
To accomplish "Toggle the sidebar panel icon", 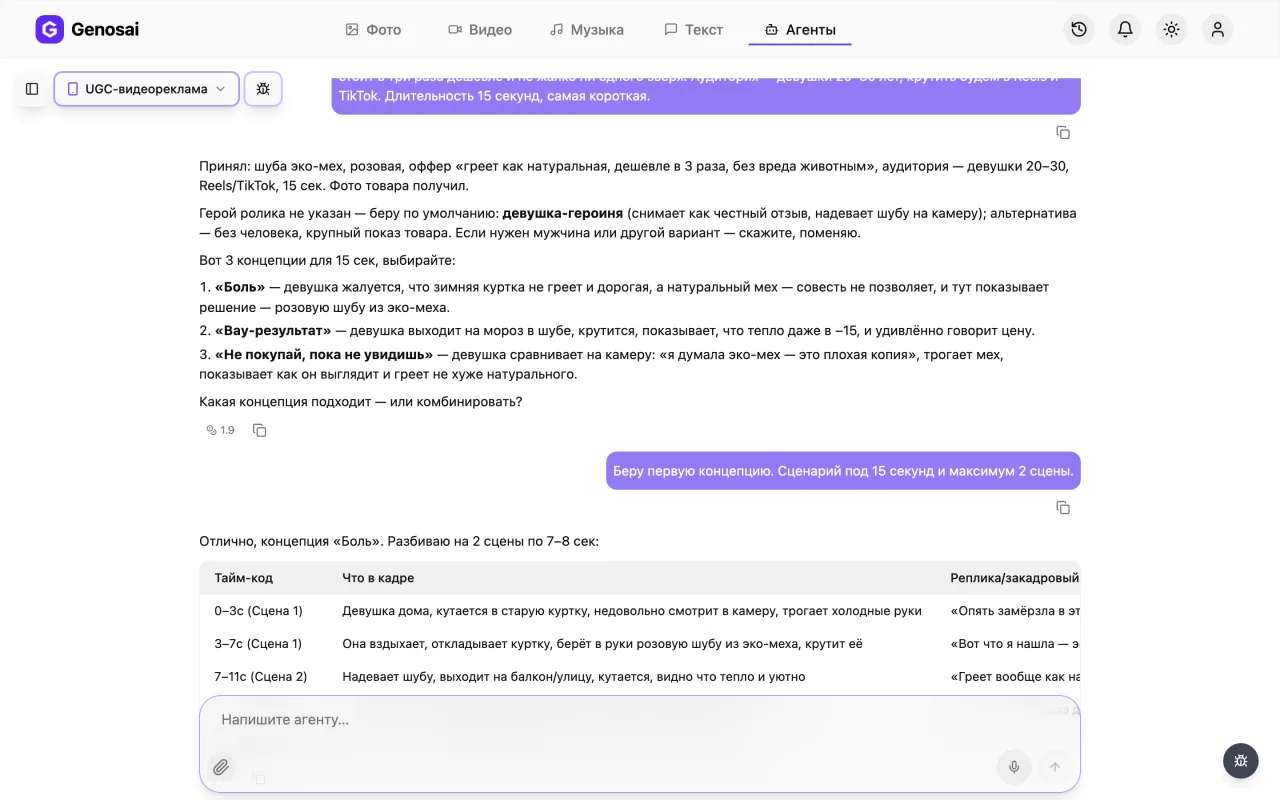I will 32,89.
